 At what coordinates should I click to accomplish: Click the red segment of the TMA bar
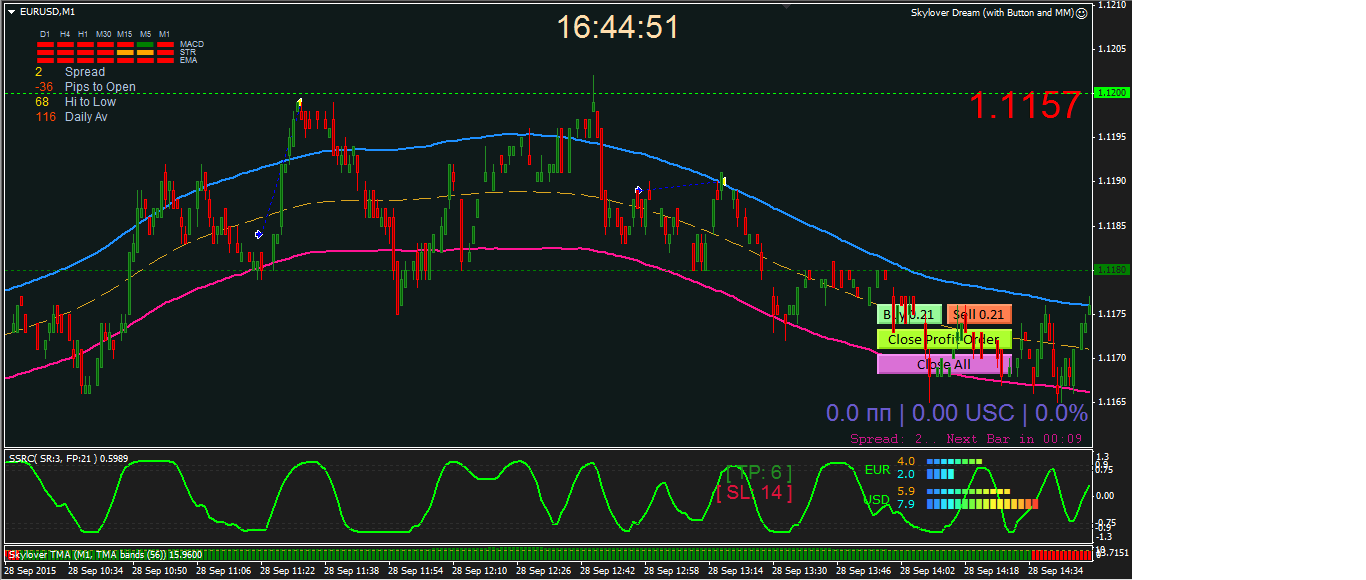(x=1060, y=554)
